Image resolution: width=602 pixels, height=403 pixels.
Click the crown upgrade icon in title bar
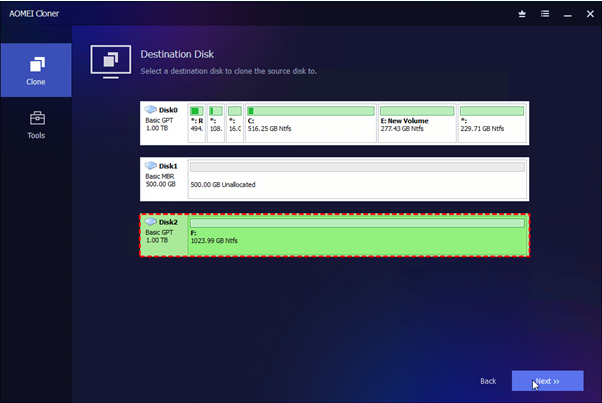(x=521, y=14)
